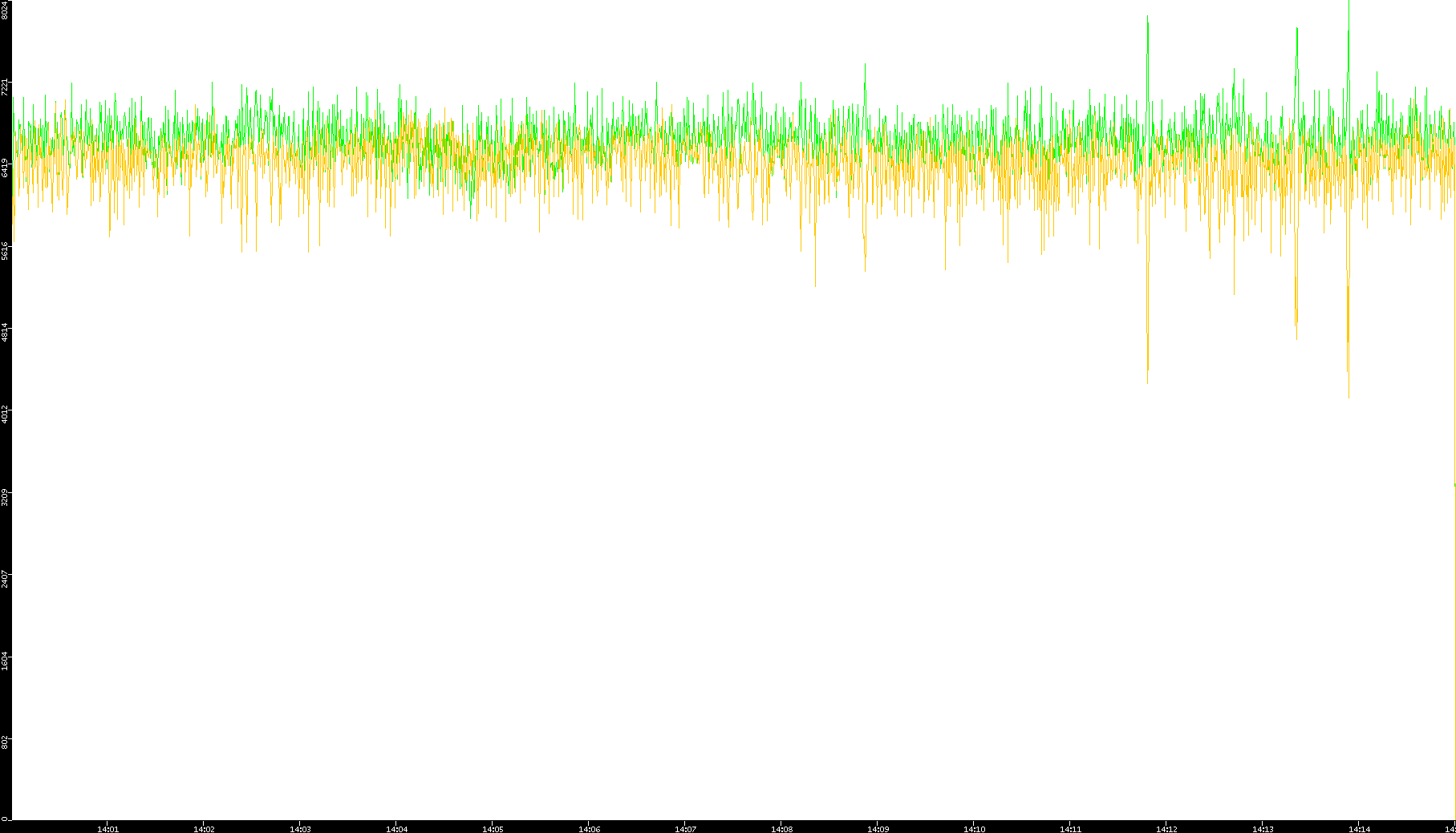
Task: Select the 14:05 tick on time axis
Action: pyautogui.click(x=493, y=829)
